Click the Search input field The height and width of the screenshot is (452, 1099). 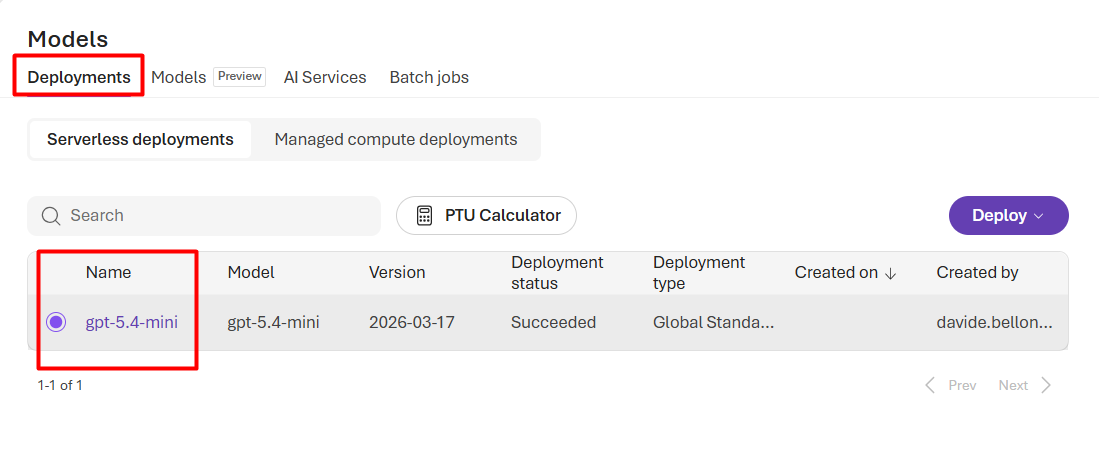pyautogui.click(x=204, y=215)
